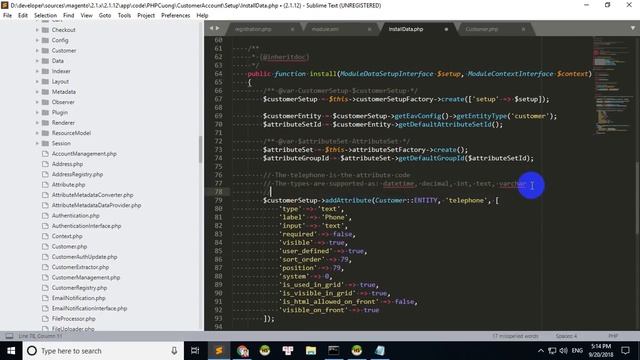Open FileProcessor.php file

(x=73, y=319)
